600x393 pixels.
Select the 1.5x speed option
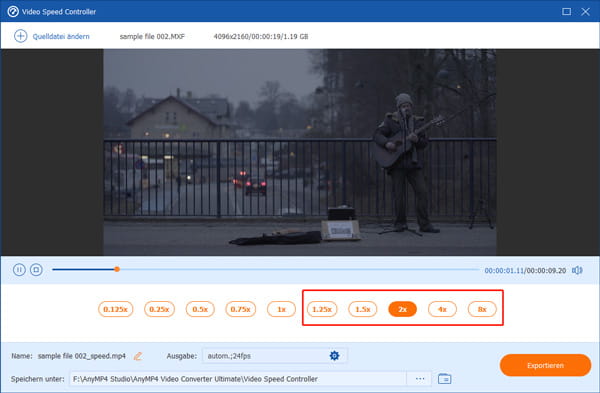tap(363, 309)
